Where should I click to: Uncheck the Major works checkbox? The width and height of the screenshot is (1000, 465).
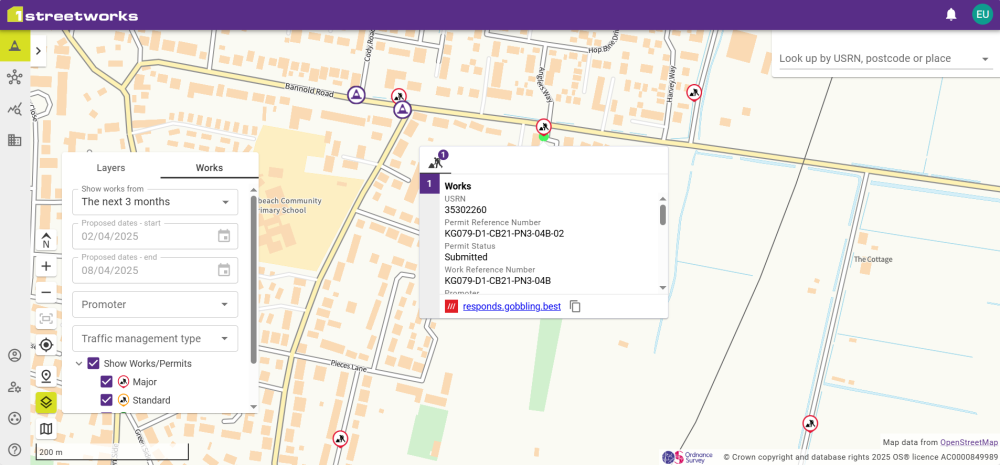(107, 382)
